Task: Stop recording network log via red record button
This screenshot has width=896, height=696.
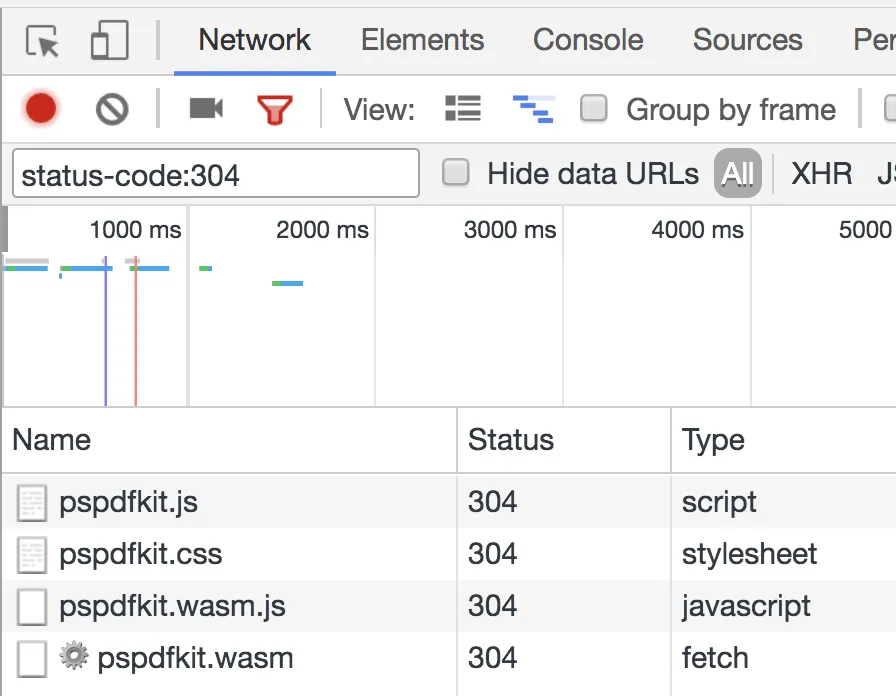Action: [39, 109]
